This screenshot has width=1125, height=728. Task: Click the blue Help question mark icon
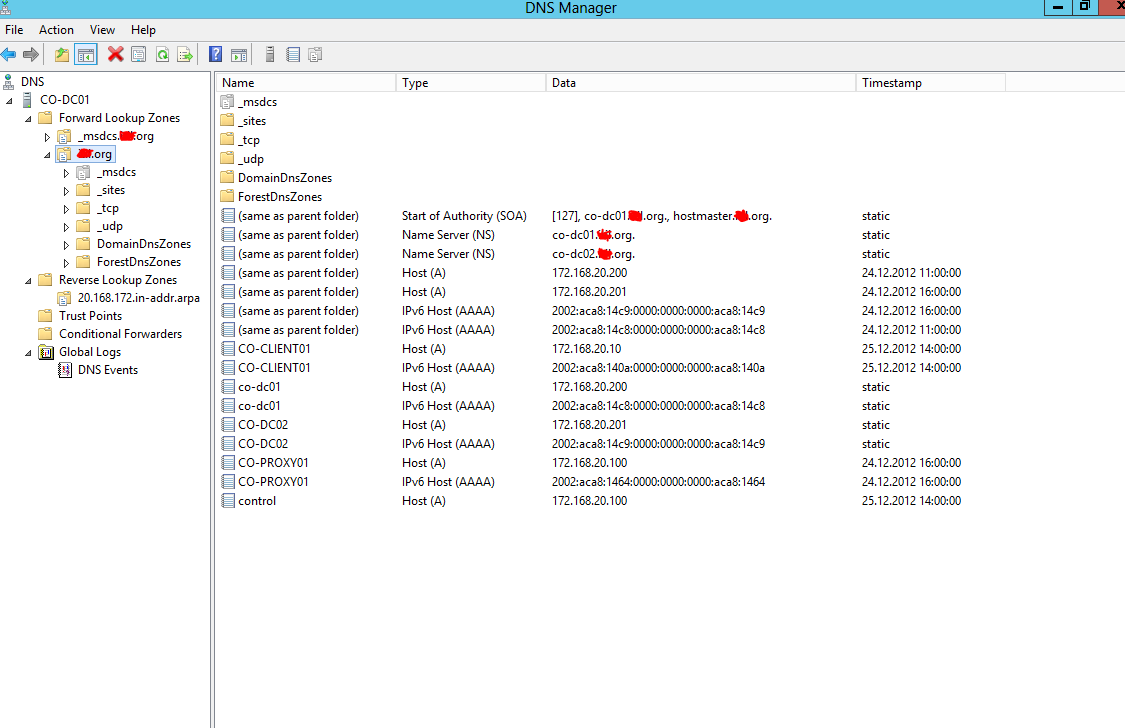[216, 55]
